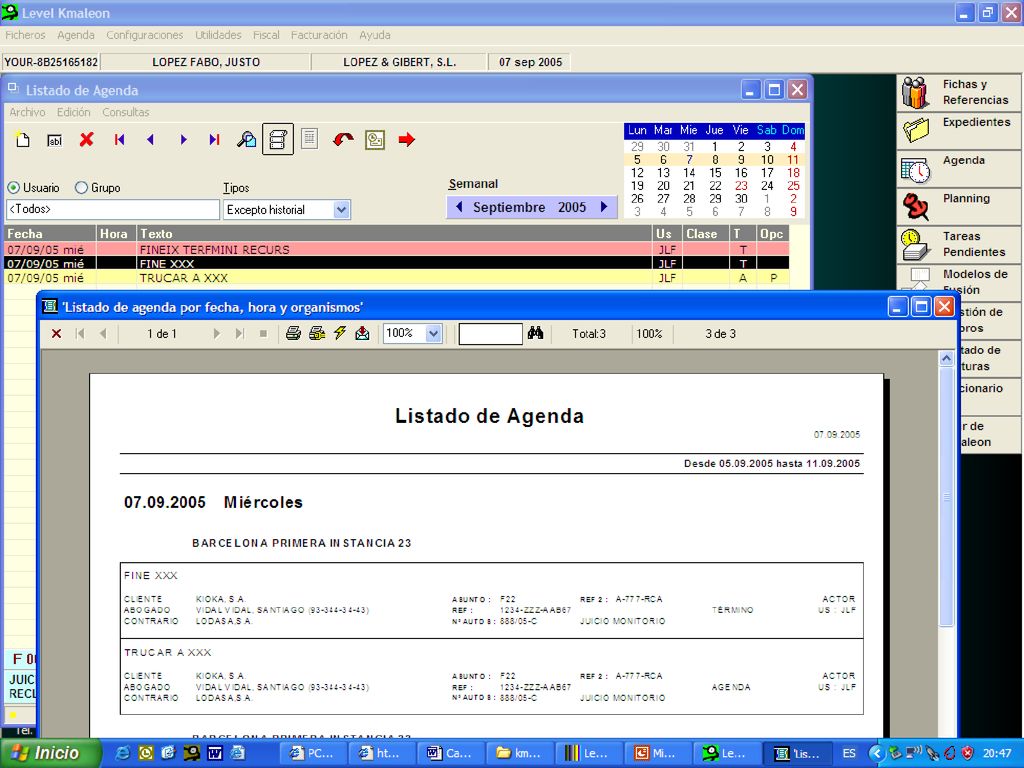The width and height of the screenshot is (1024, 768).
Task: Click the binoculars search icon in report viewer
Action: click(536, 333)
